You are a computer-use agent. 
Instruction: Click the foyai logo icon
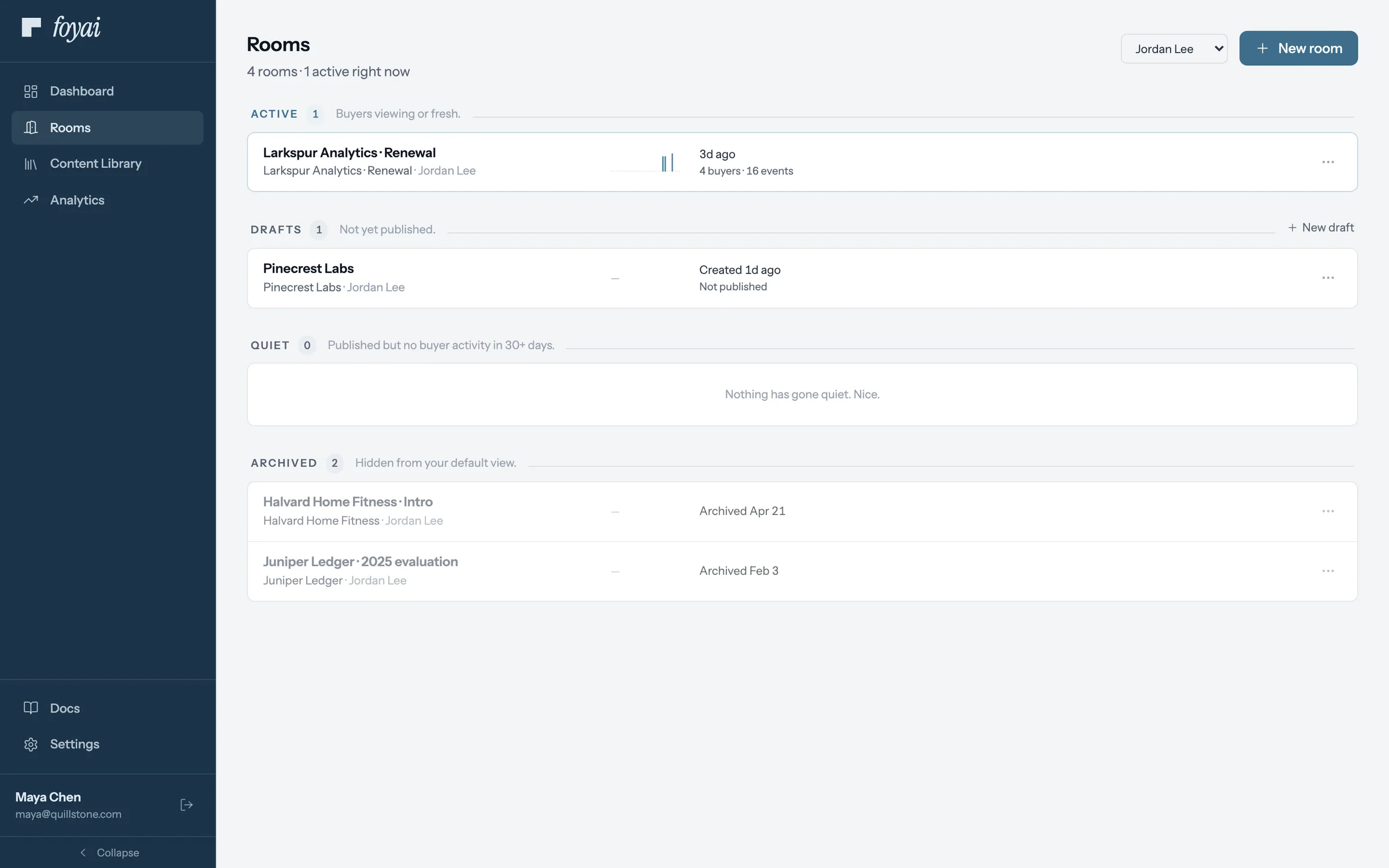[x=31, y=27]
